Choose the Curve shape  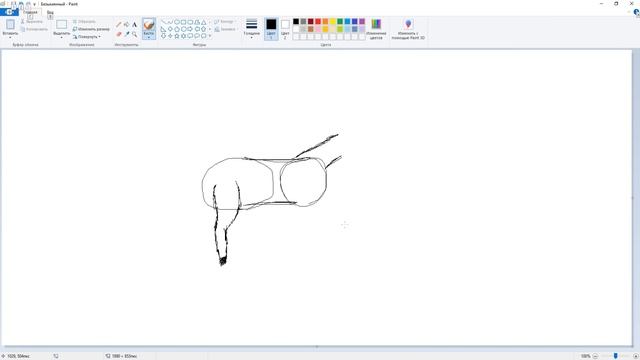(x=170, y=22)
